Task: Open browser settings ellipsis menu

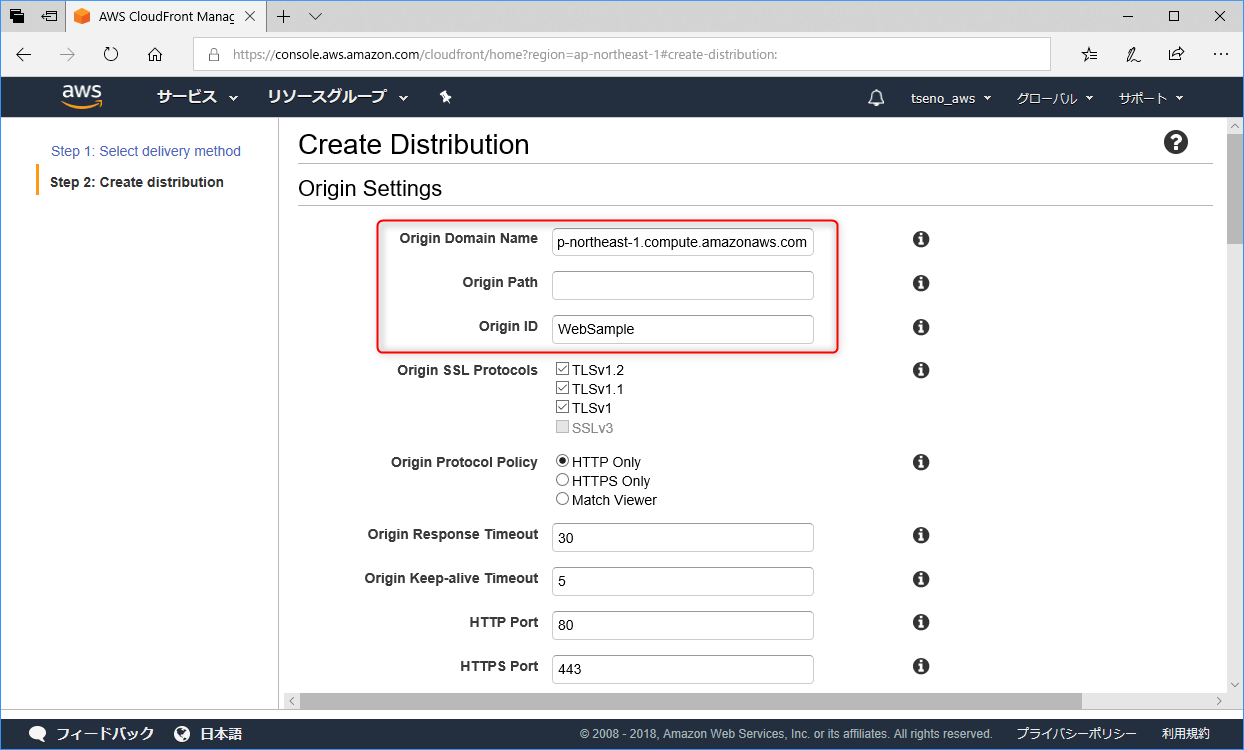Action: point(1220,54)
